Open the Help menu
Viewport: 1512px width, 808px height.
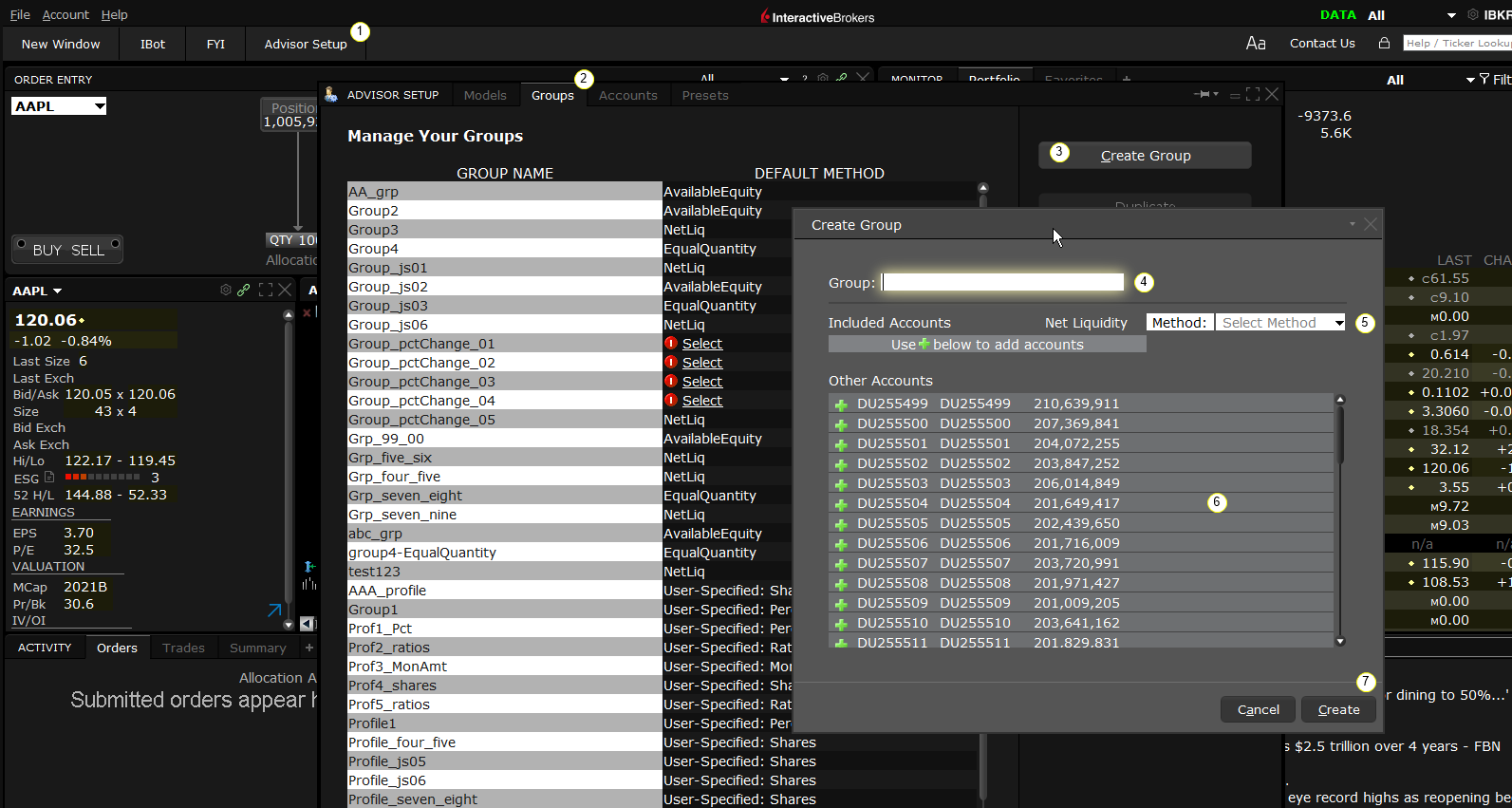pos(114,14)
